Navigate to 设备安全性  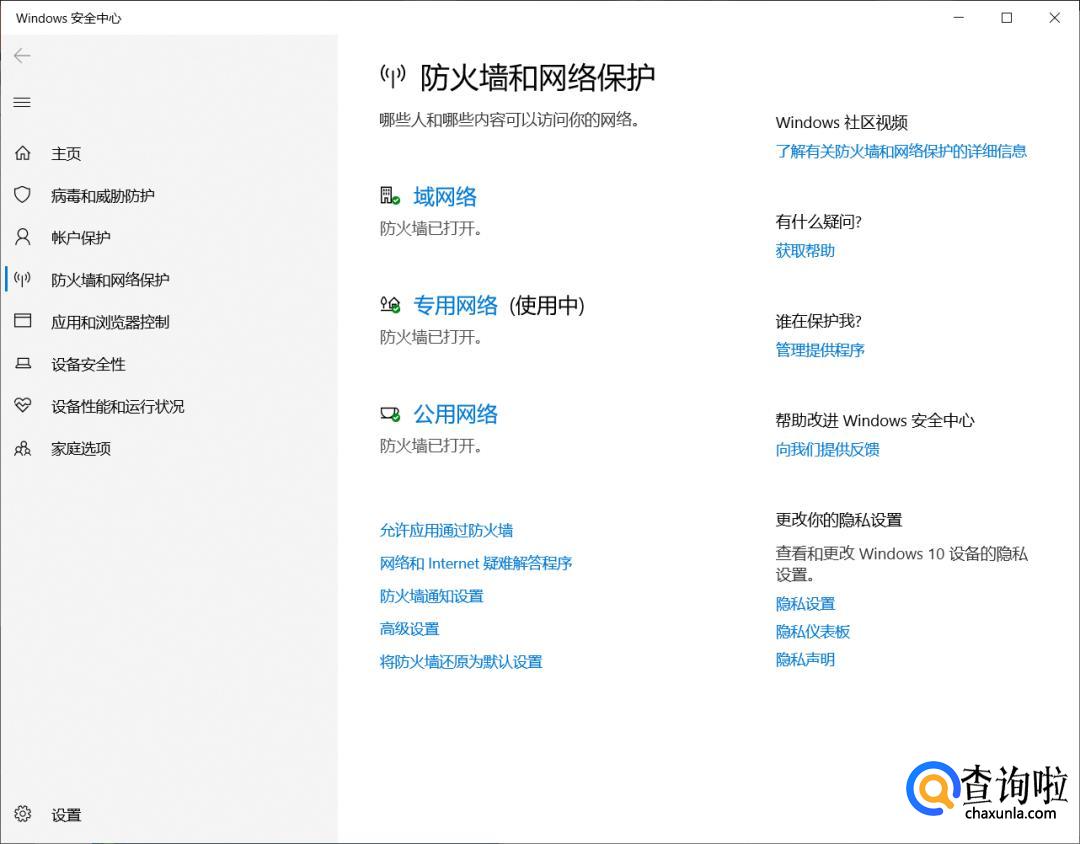pyautogui.click(x=88, y=364)
